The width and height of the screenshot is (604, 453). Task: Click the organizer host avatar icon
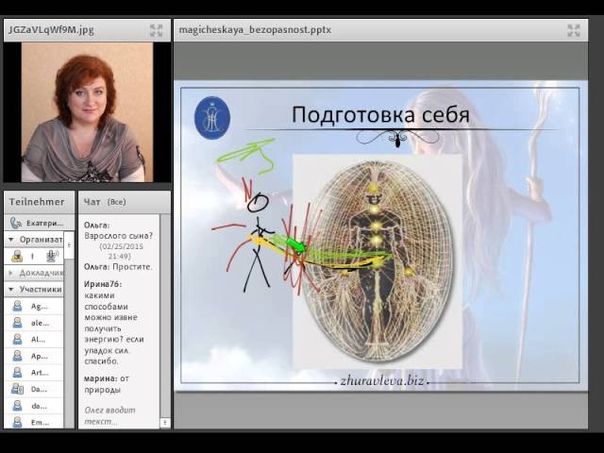coord(17,256)
